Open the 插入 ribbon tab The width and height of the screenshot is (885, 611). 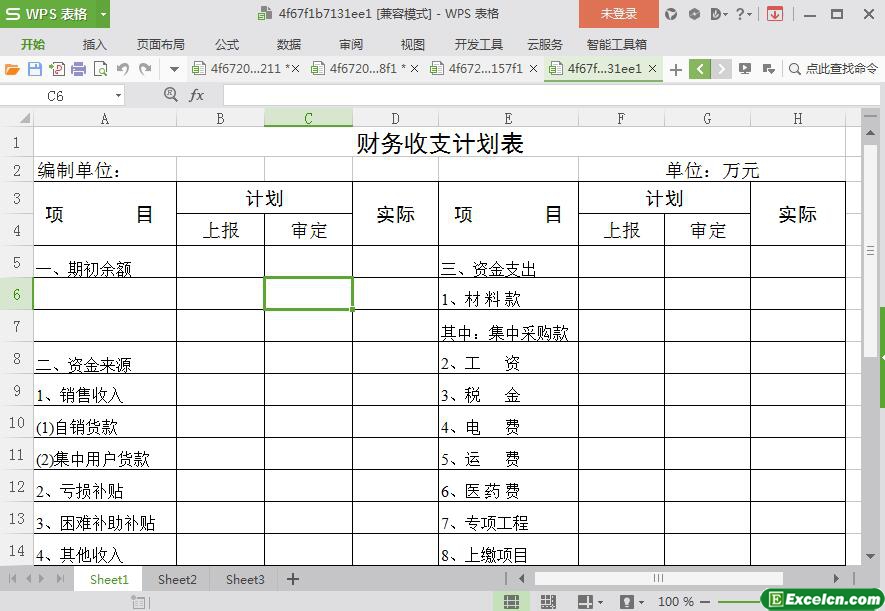(94, 45)
